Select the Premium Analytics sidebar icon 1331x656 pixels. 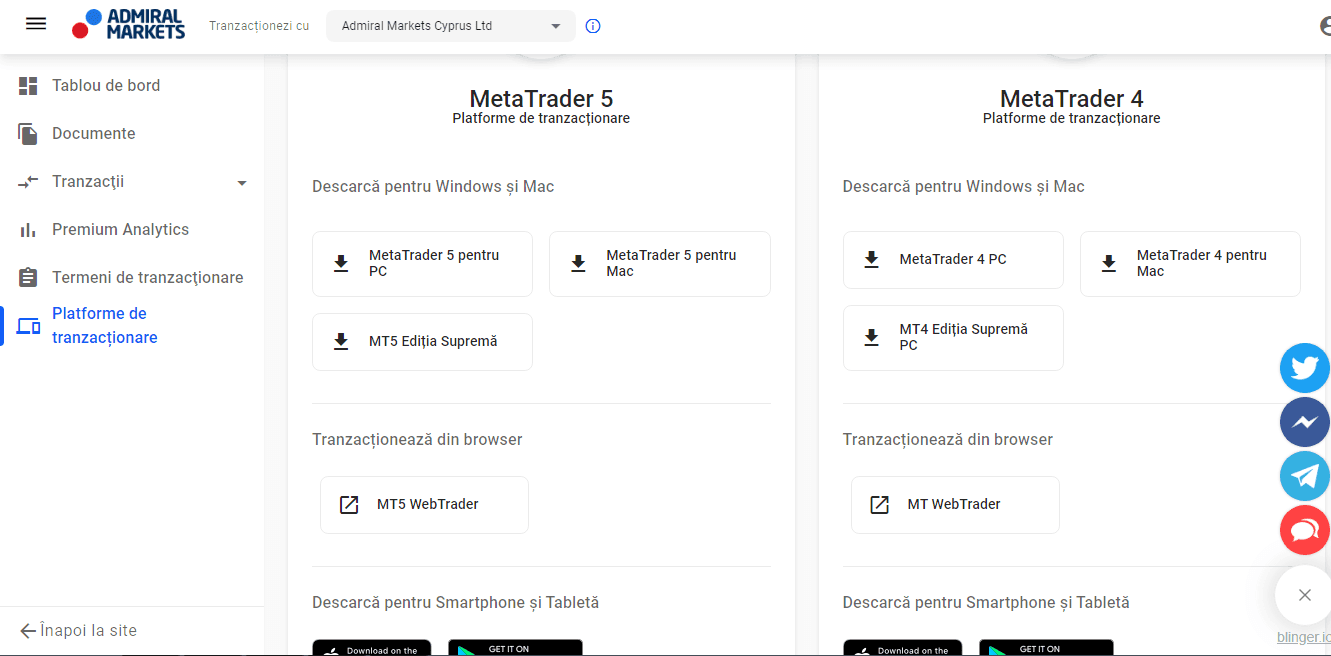click(x=28, y=229)
